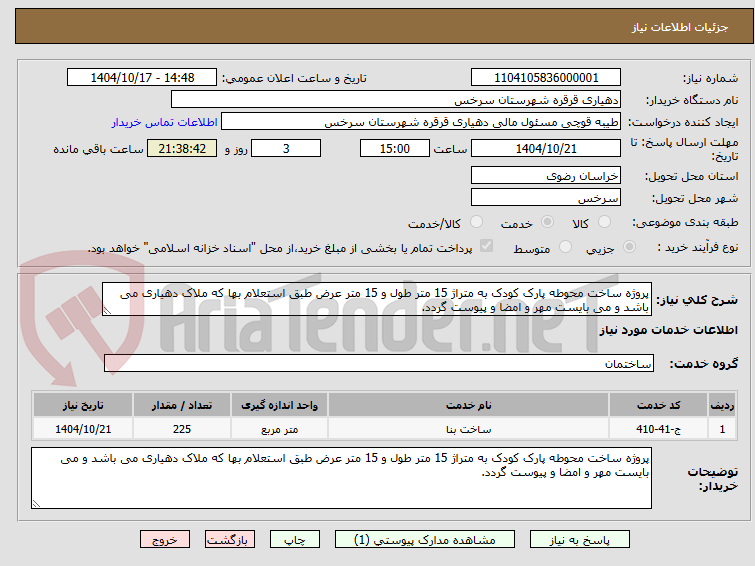Click the remaining days field showing 3

click(x=286, y=148)
